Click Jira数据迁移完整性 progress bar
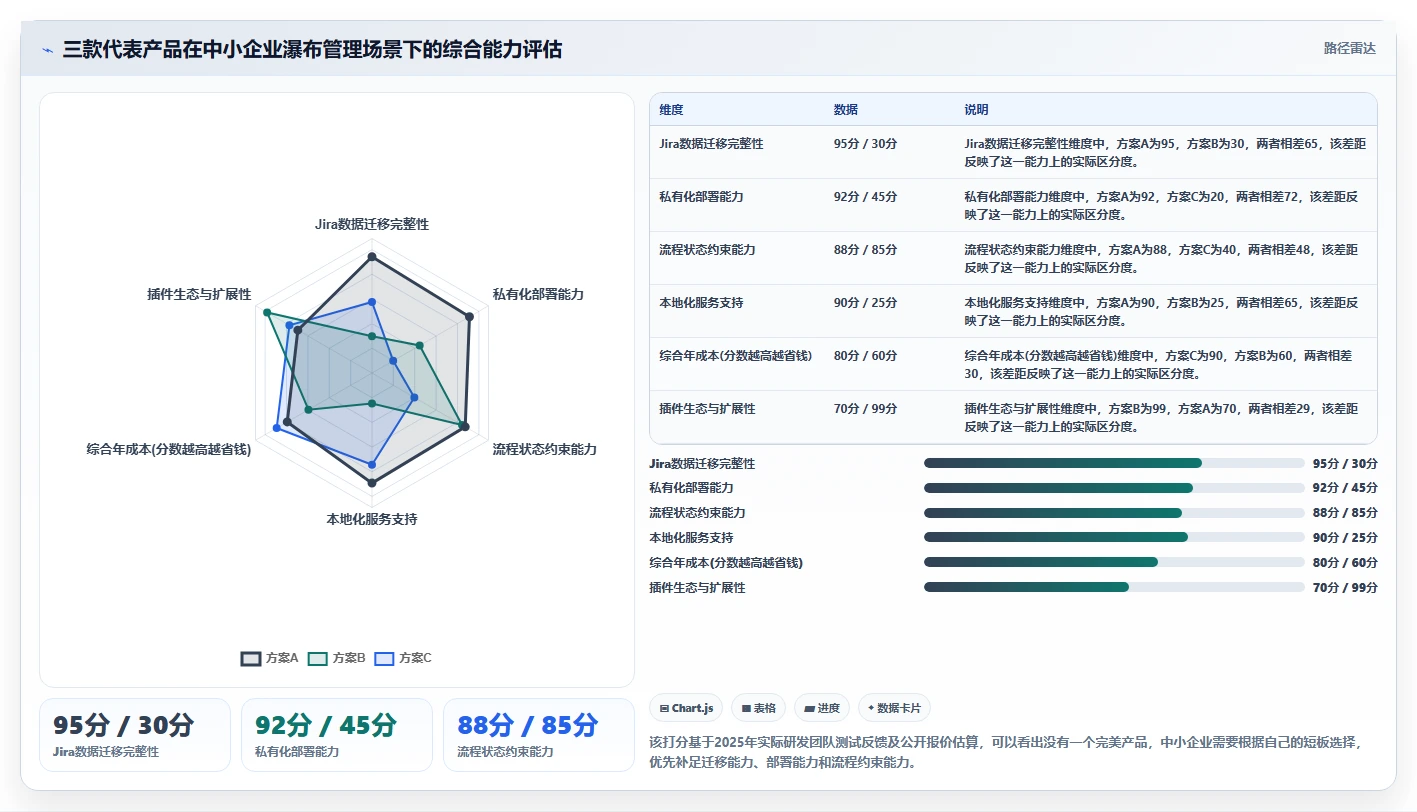This screenshot has height=812, width=1417. coord(1114,463)
